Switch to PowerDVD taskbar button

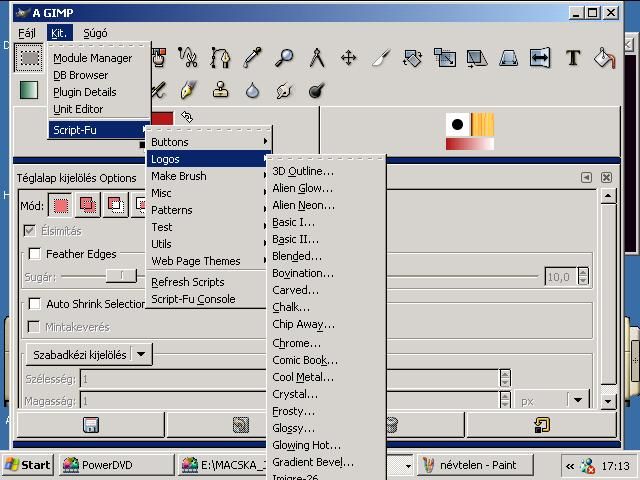(x=117, y=465)
